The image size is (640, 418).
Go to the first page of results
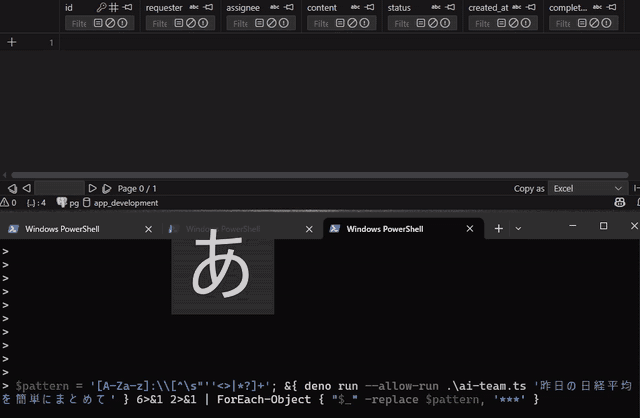(12, 188)
